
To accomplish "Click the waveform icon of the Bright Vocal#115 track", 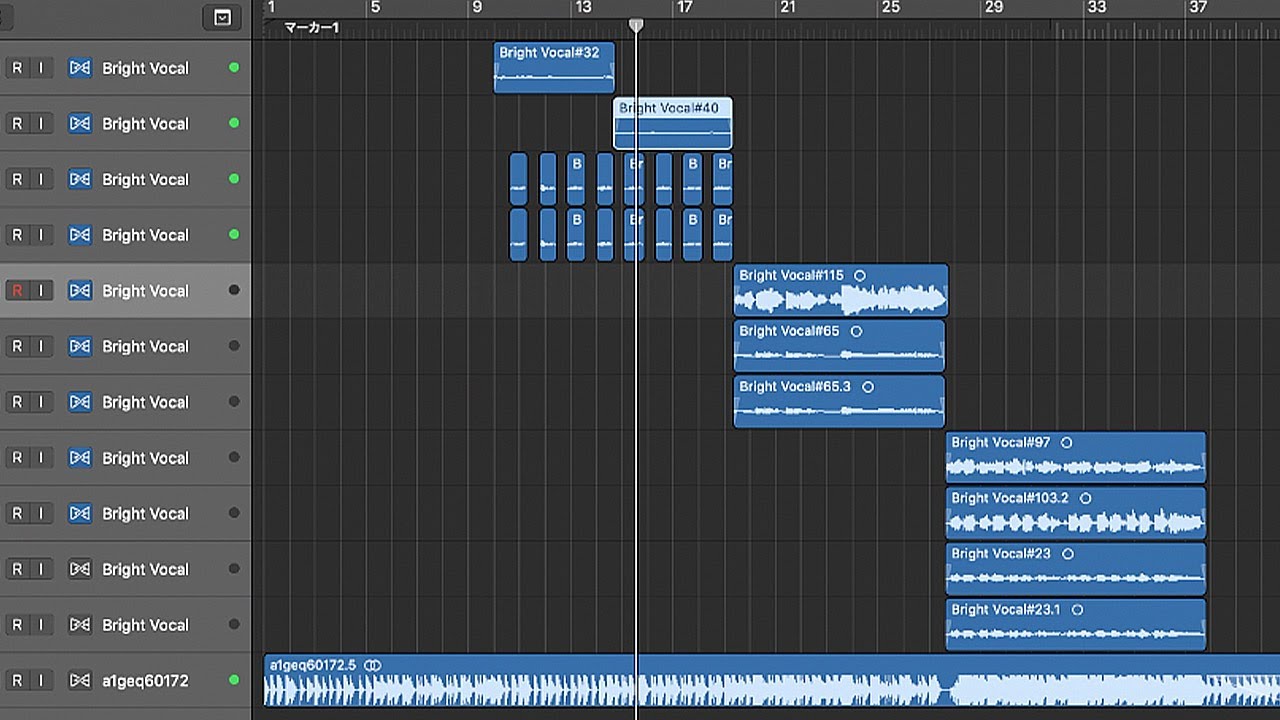I will [x=80, y=291].
